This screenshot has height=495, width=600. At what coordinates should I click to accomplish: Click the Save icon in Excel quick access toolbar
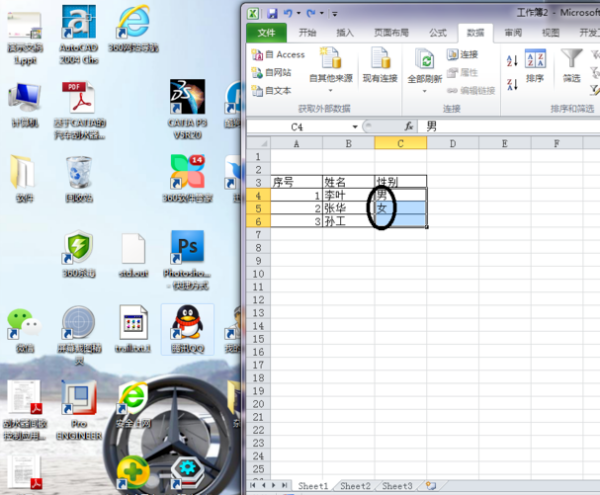click(x=272, y=14)
